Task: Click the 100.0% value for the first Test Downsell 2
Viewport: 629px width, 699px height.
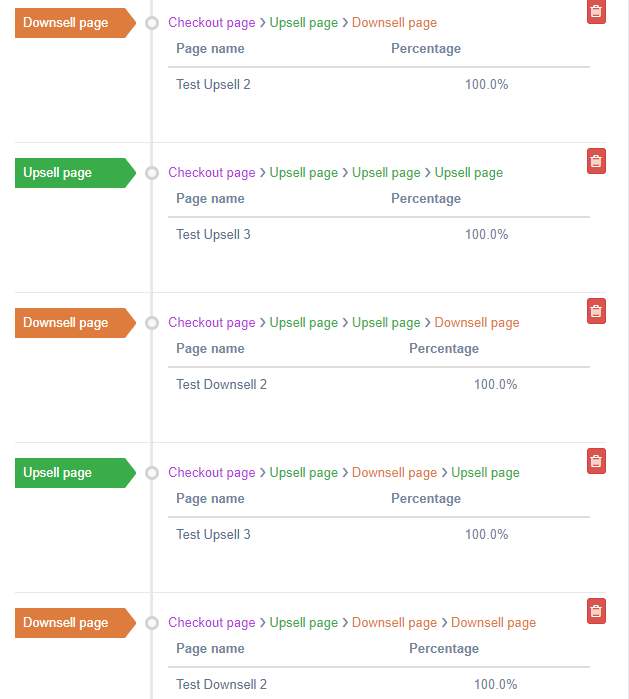Action: pos(495,385)
